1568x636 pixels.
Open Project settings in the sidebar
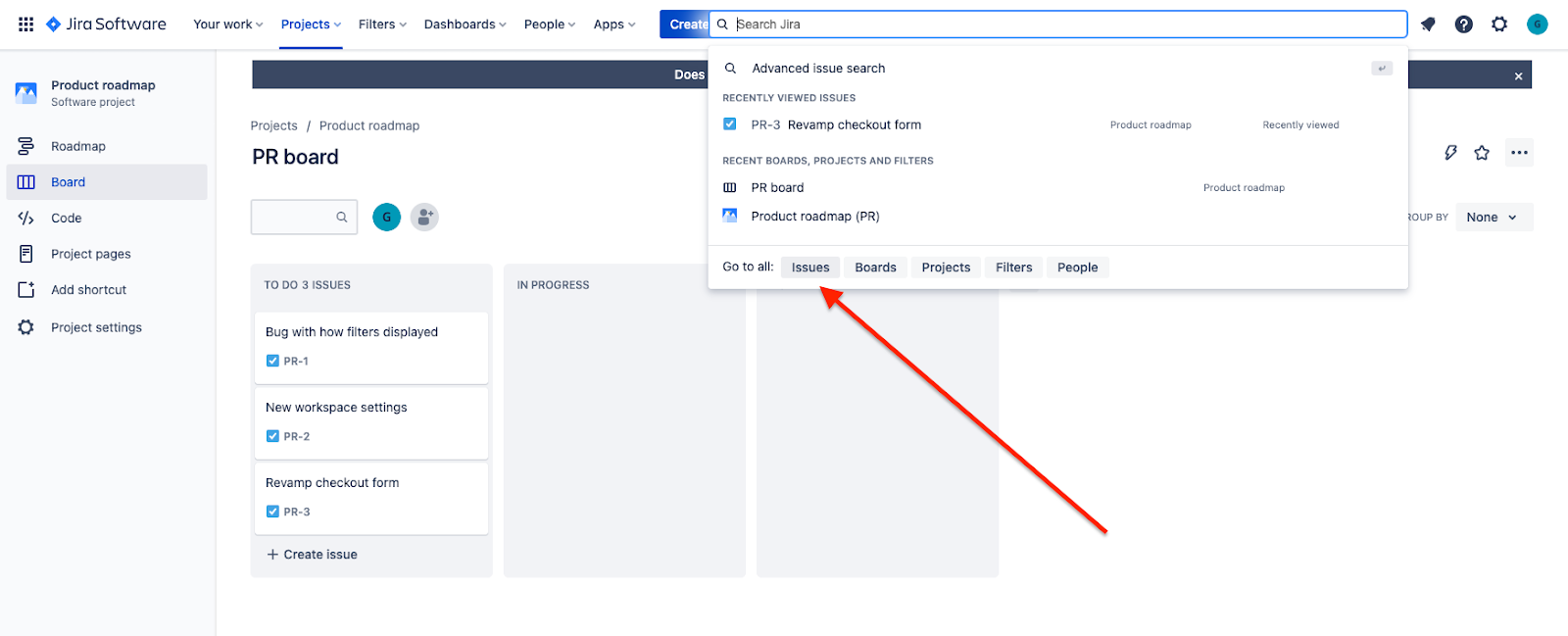click(107, 327)
